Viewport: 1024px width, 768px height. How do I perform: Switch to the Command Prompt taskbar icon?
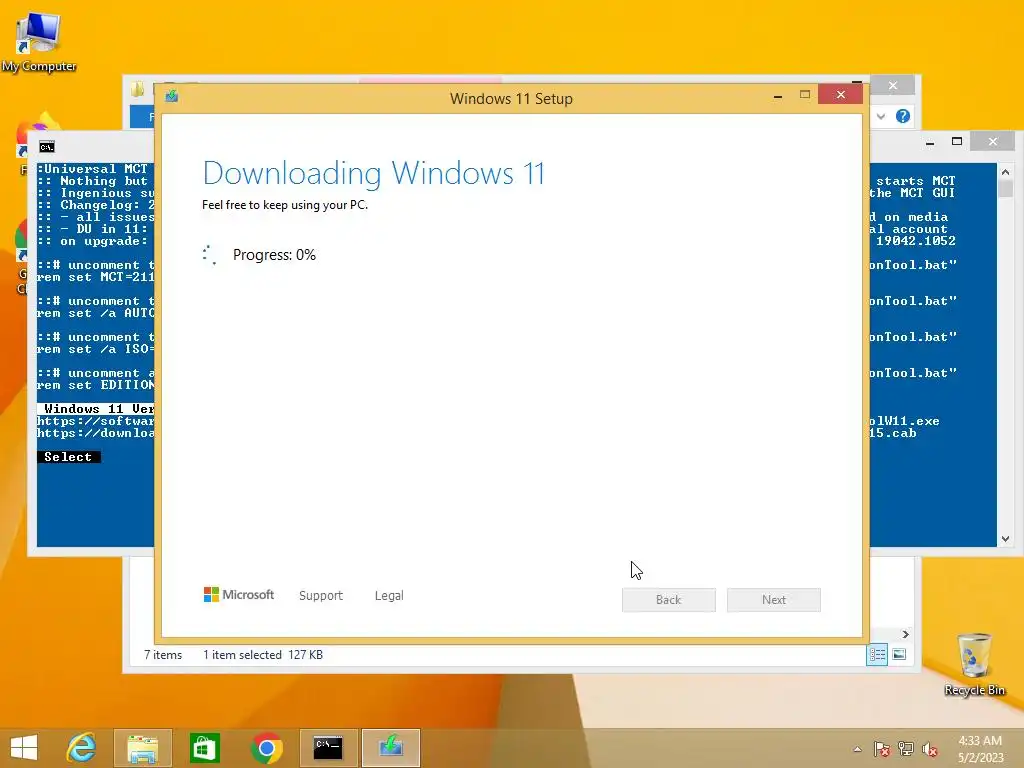(x=328, y=748)
